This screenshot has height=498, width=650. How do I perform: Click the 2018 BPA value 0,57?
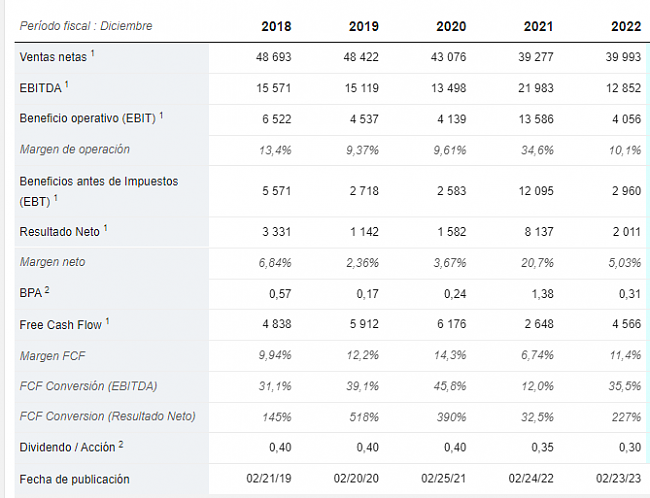pyautogui.click(x=280, y=294)
